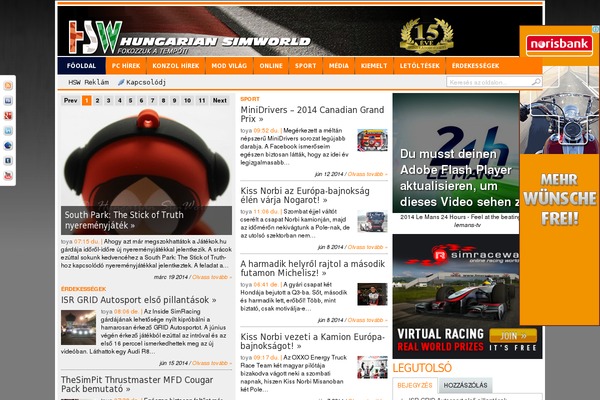Click the Nogaro truck article thumbnail
The width and height of the screenshot is (600, 400).
pyautogui.click(x=372, y=221)
